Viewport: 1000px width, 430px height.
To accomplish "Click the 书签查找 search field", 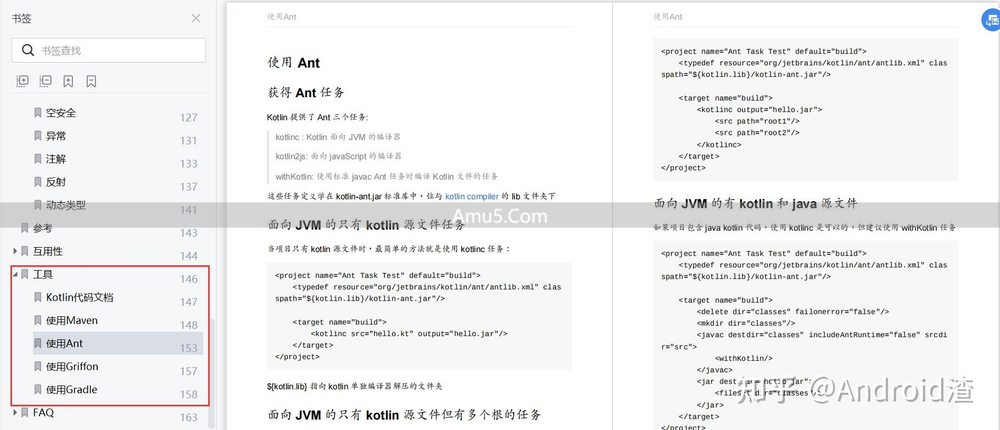I will pyautogui.click(x=108, y=50).
